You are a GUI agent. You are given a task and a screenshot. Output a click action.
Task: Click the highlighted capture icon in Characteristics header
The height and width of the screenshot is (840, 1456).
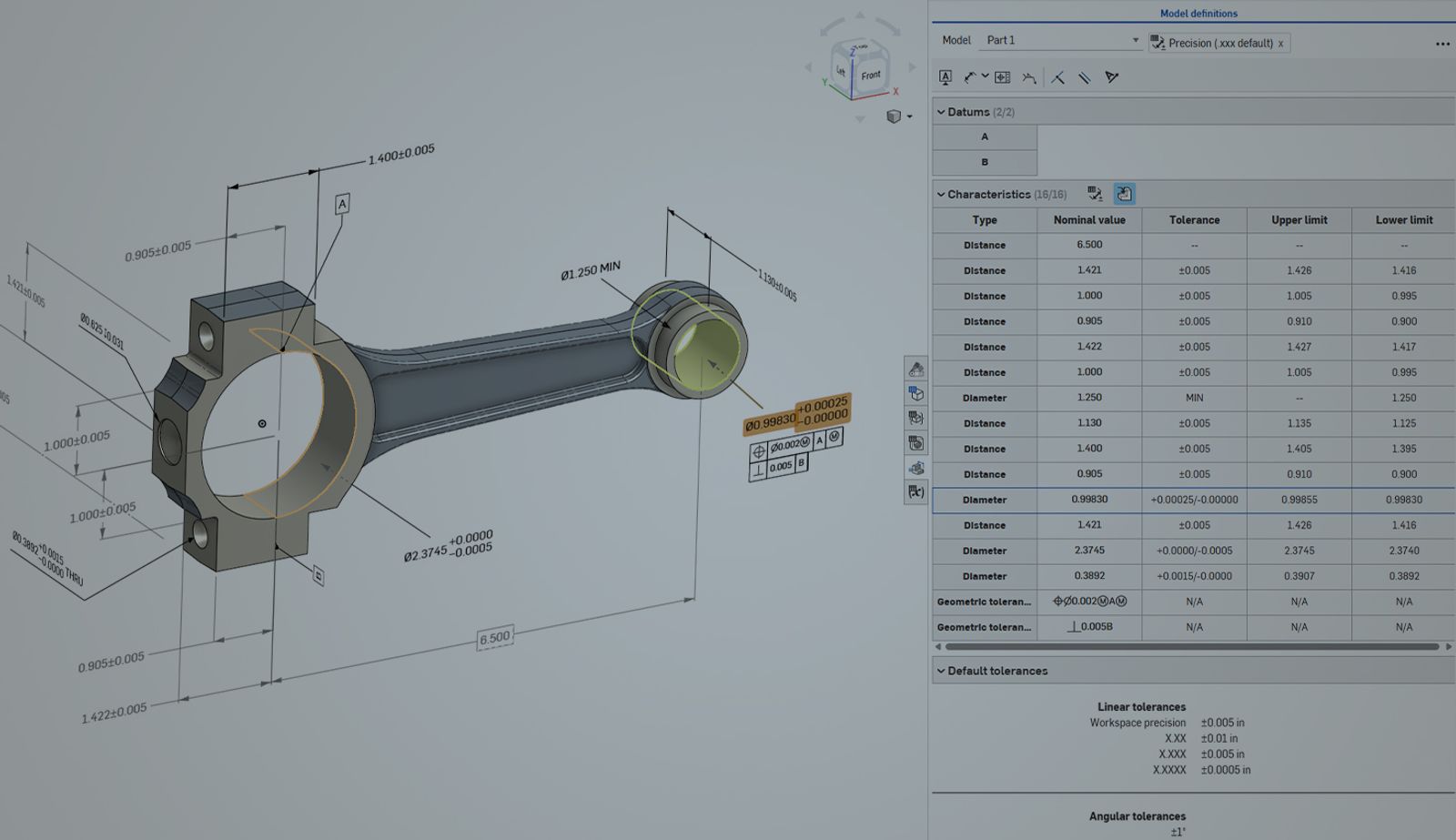[1124, 193]
